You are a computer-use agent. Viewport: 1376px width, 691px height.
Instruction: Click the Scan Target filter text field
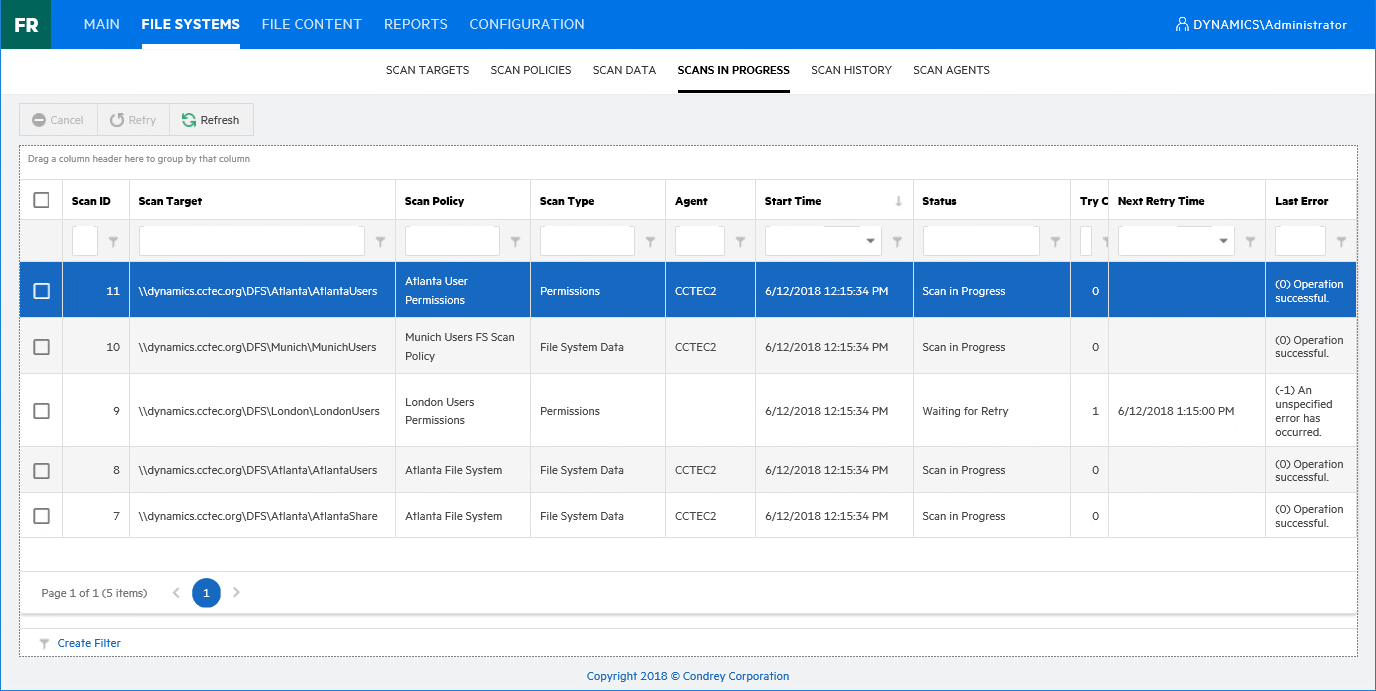click(251, 241)
